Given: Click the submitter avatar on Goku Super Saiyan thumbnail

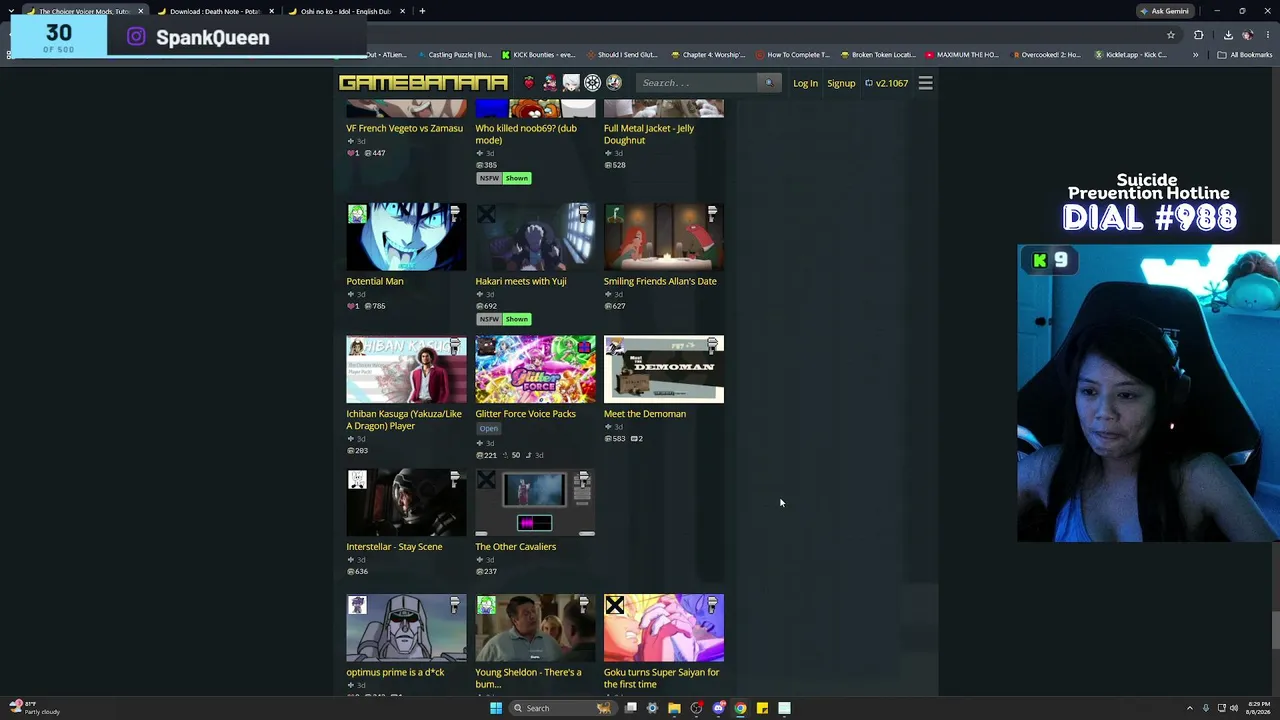Looking at the screenshot, I should (614, 605).
